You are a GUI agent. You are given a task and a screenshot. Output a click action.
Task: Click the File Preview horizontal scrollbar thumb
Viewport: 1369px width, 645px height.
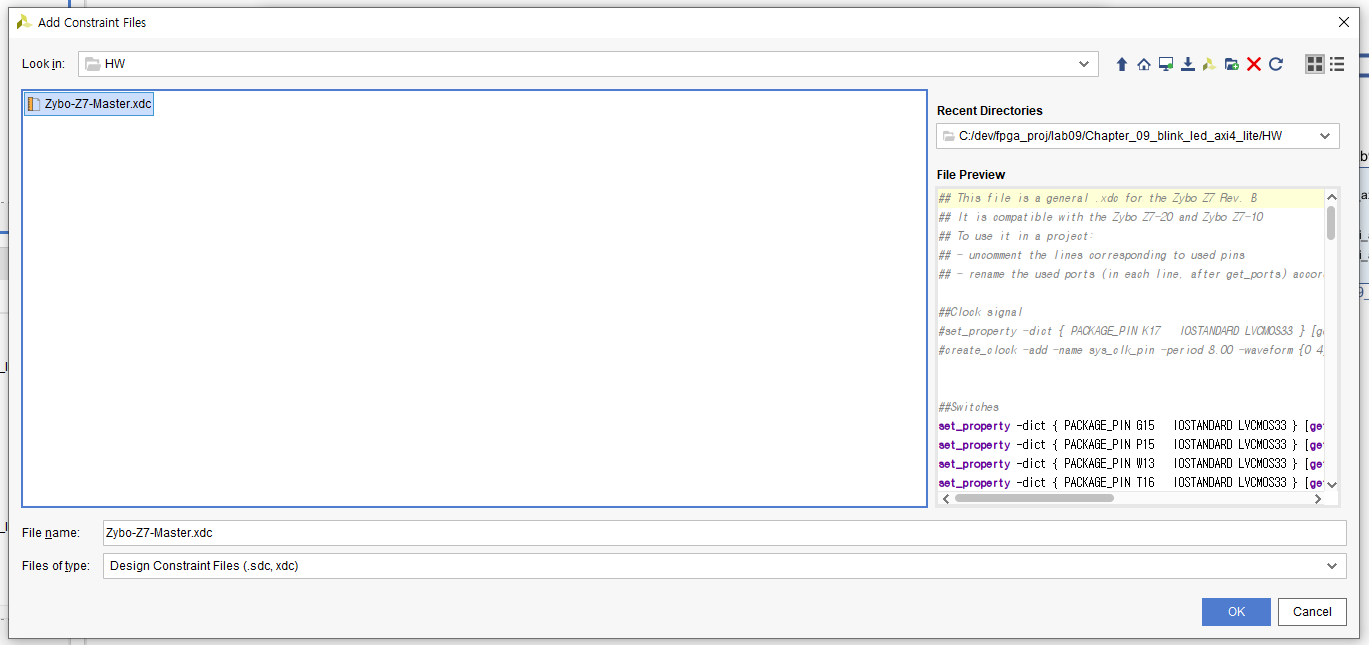pos(1034,498)
